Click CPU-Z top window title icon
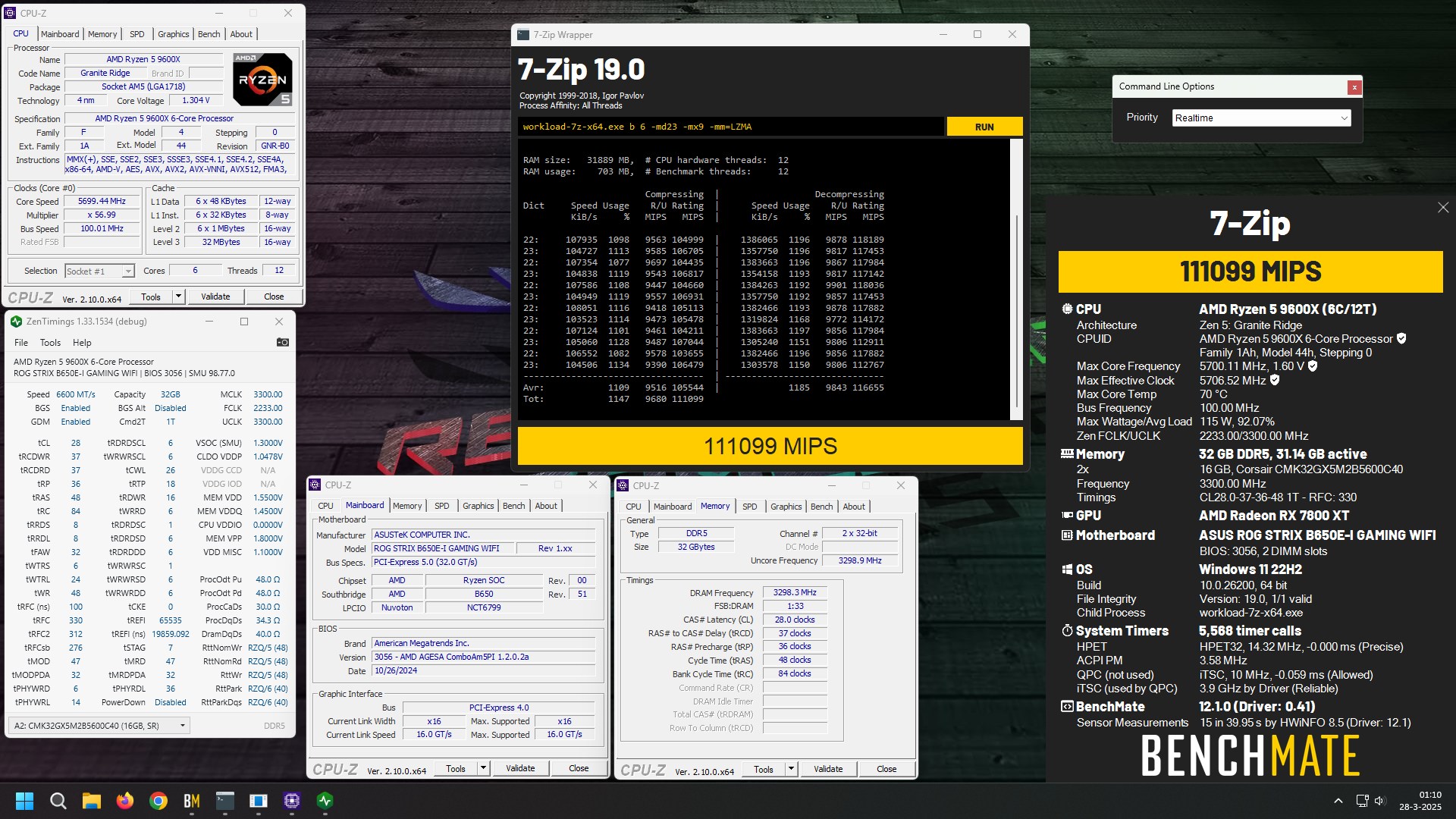Viewport: 1456px width, 819px height. [x=11, y=13]
